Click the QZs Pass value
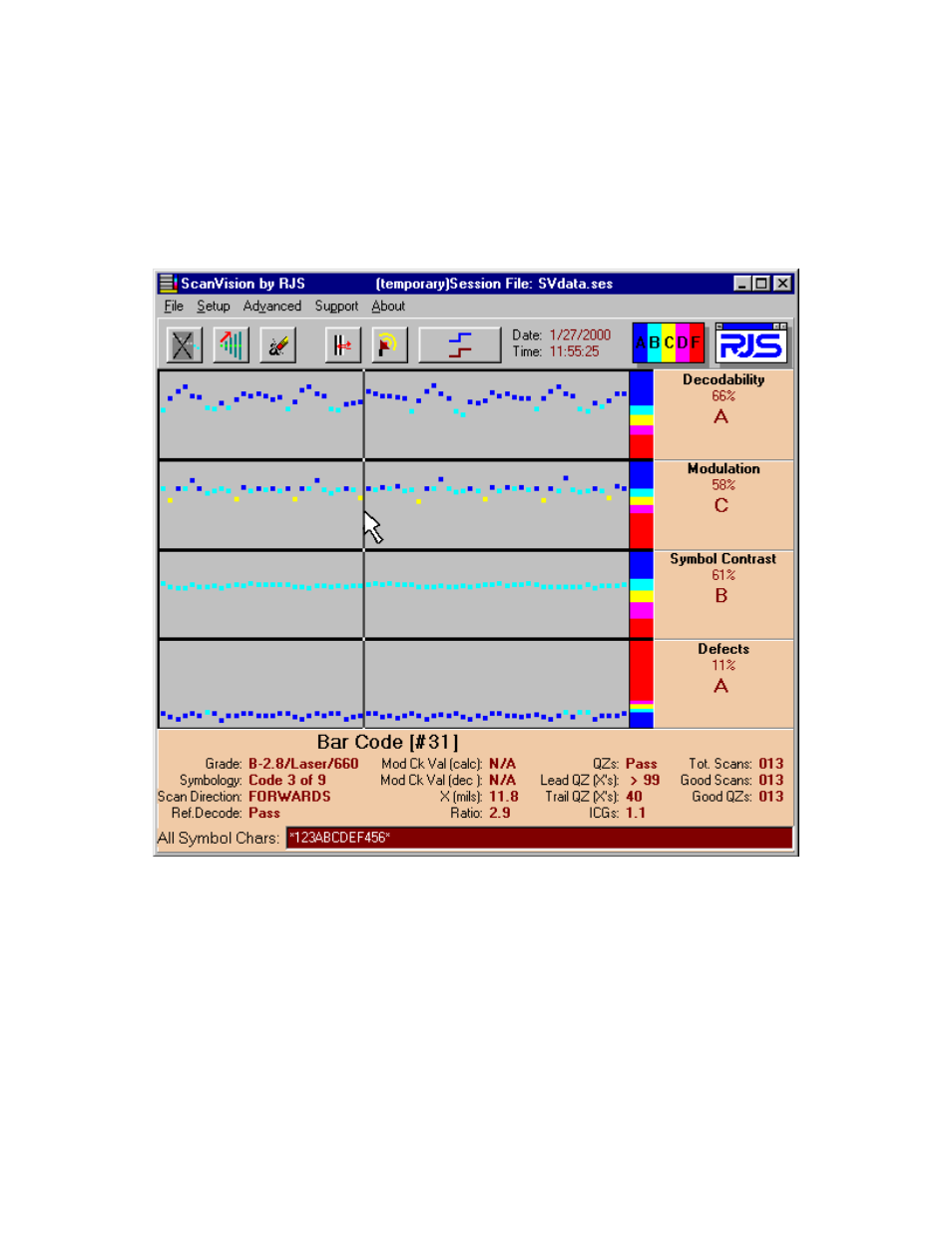The height and width of the screenshot is (1233, 952). 642,764
